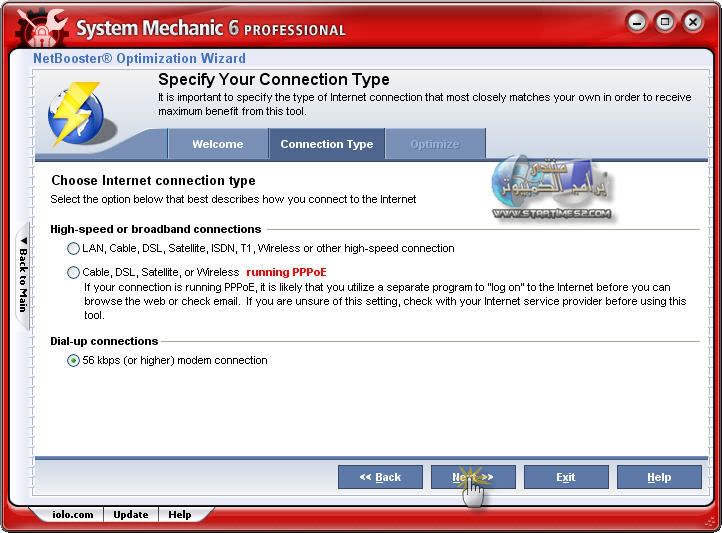This screenshot has height=533, width=722.
Task: Click 'High-speed or broadband connections' section label
Action: (x=156, y=229)
